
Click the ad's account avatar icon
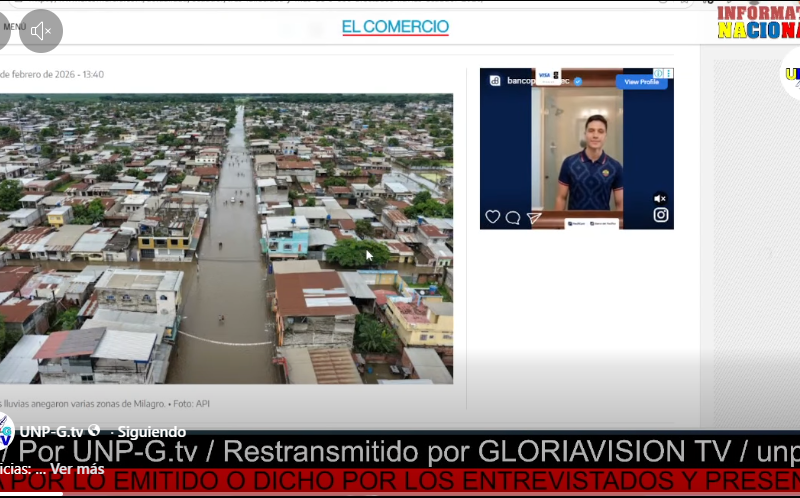[x=494, y=80]
